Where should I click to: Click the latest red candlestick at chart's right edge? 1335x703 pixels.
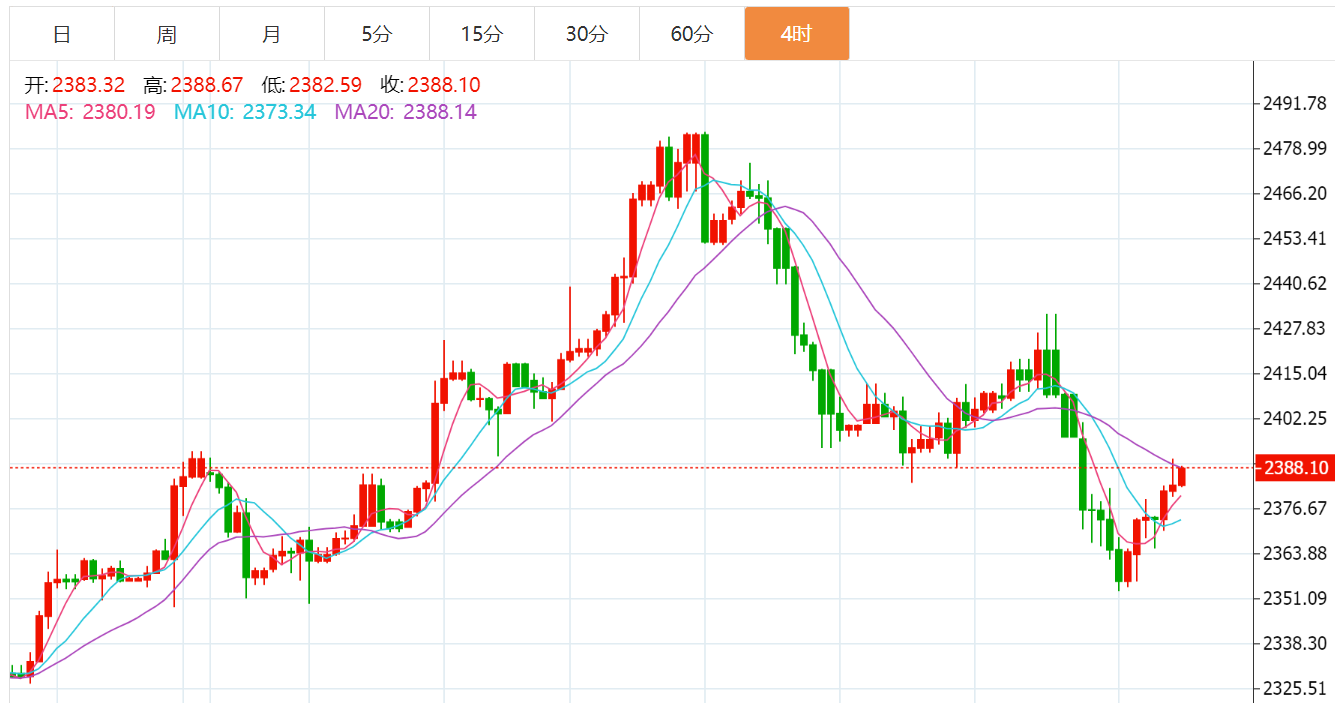[1182, 476]
